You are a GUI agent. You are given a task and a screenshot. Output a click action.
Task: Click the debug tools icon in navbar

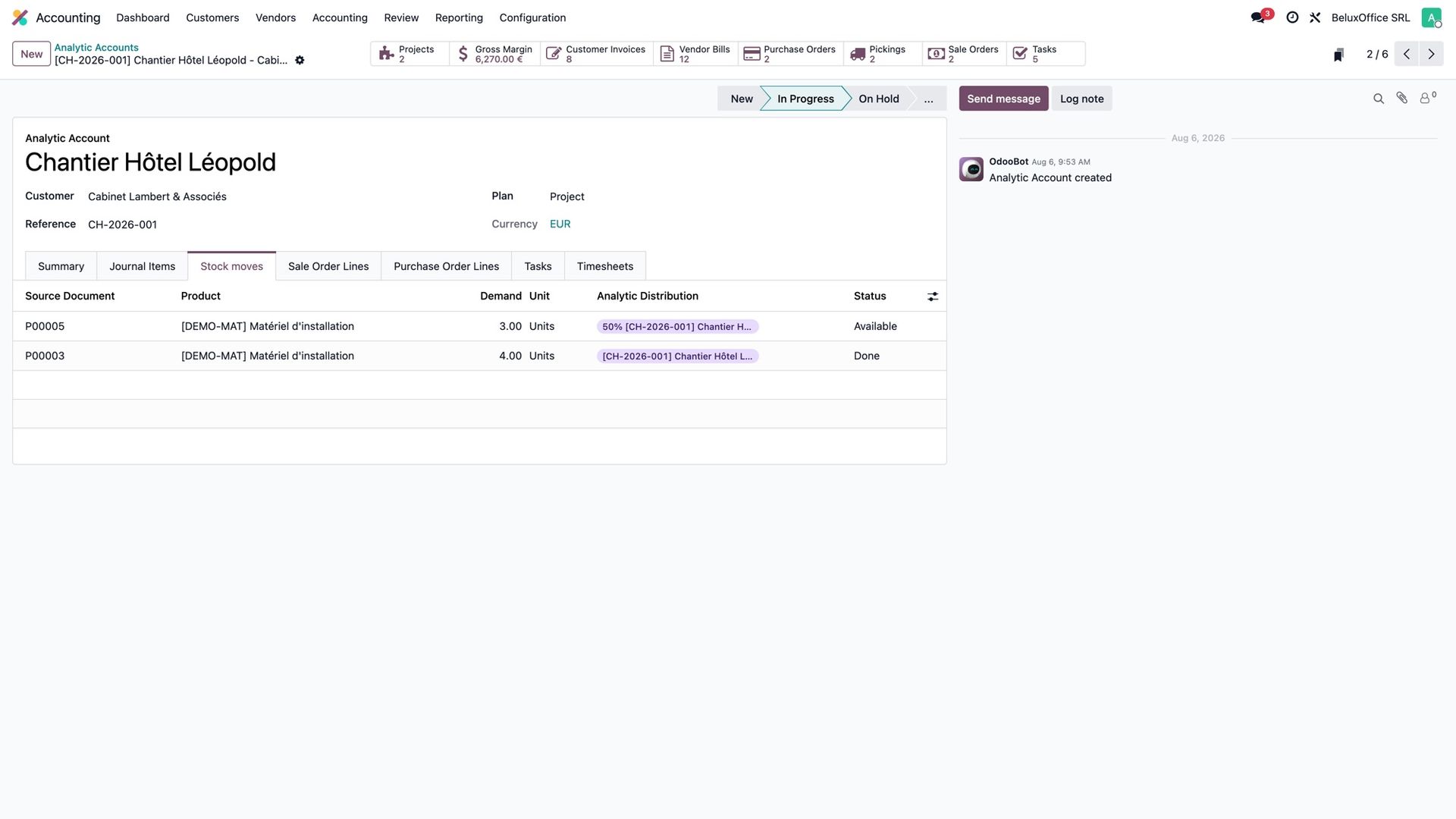(x=1315, y=17)
